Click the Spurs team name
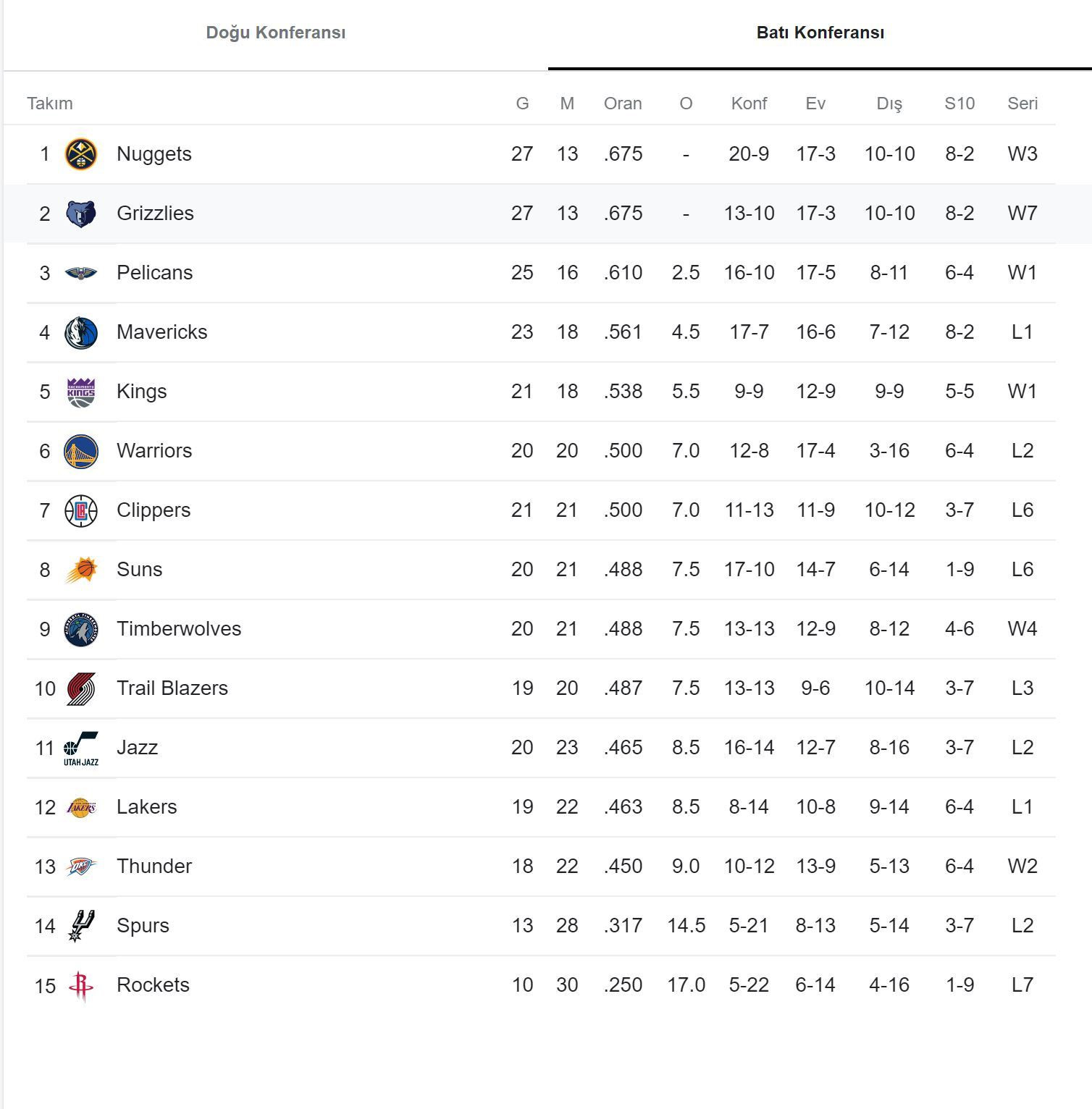 coord(143,926)
